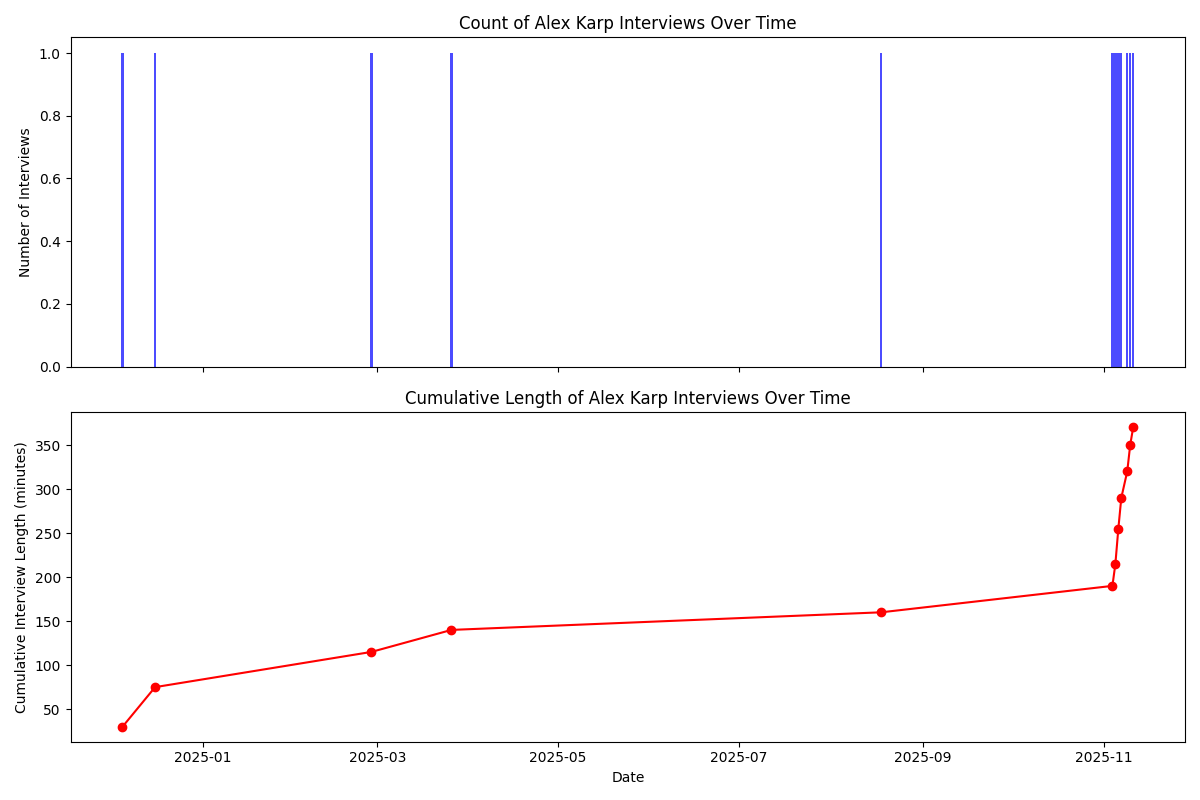Click the red data point at 290 minutes
This screenshot has width=1200, height=800.
coord(1121,498)
